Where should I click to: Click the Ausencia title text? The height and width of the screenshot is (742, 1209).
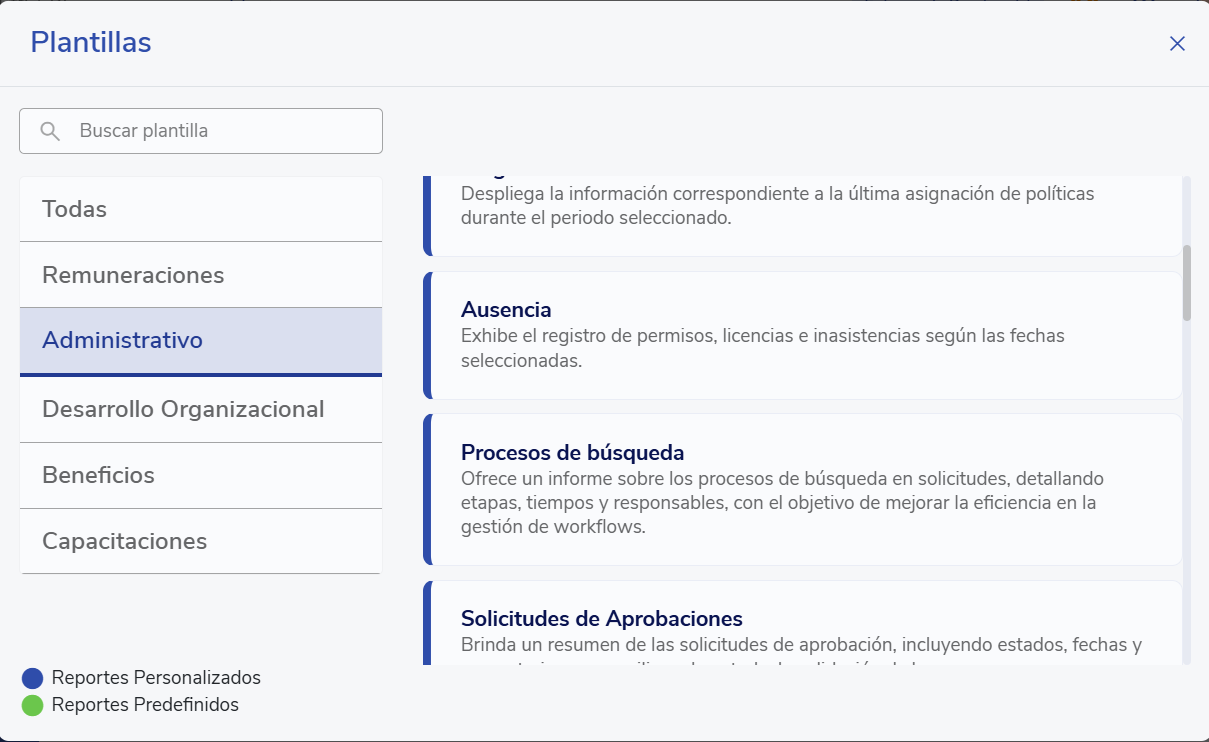pos(506,309)
